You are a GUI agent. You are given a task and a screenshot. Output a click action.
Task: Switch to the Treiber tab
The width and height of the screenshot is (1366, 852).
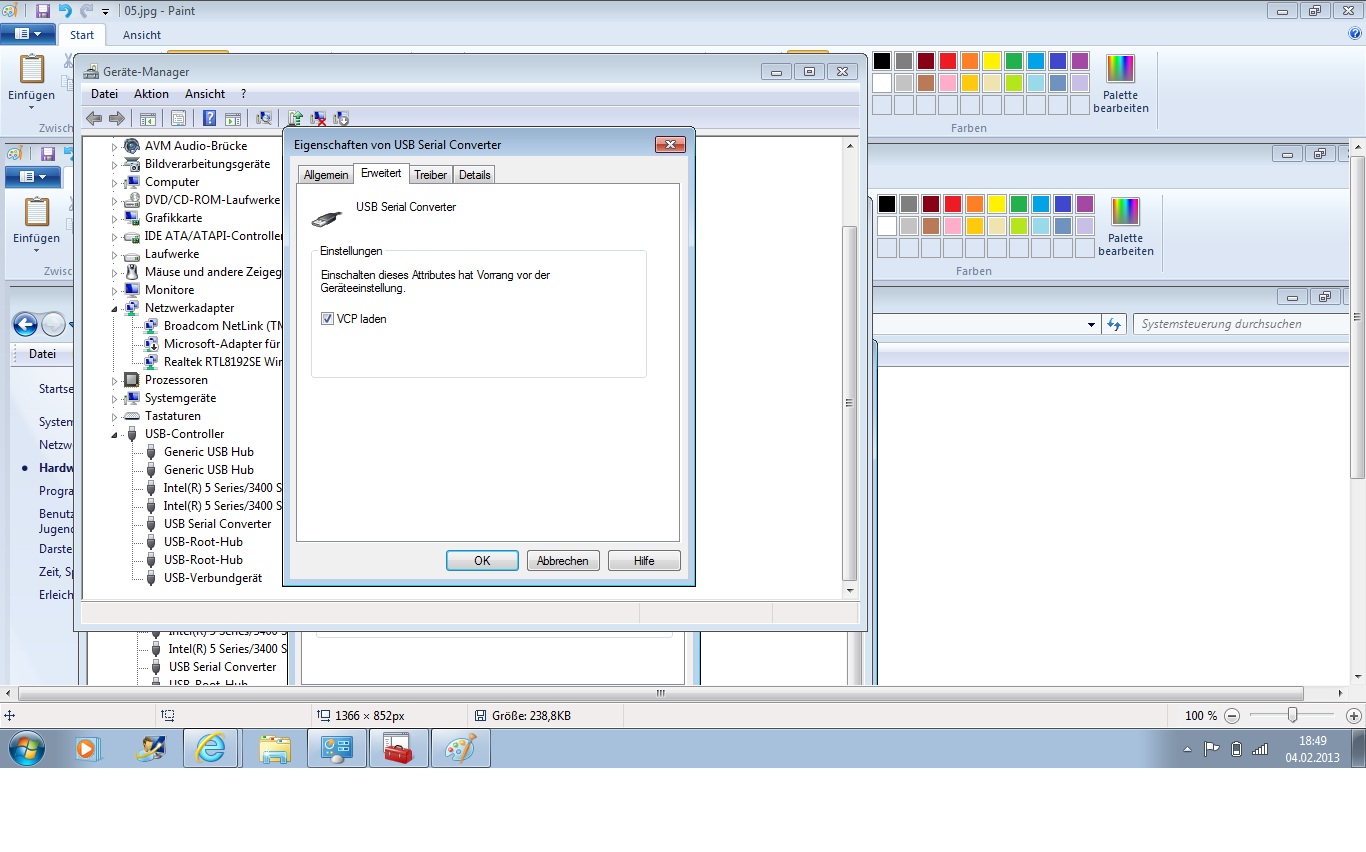(x=431, y=175)
